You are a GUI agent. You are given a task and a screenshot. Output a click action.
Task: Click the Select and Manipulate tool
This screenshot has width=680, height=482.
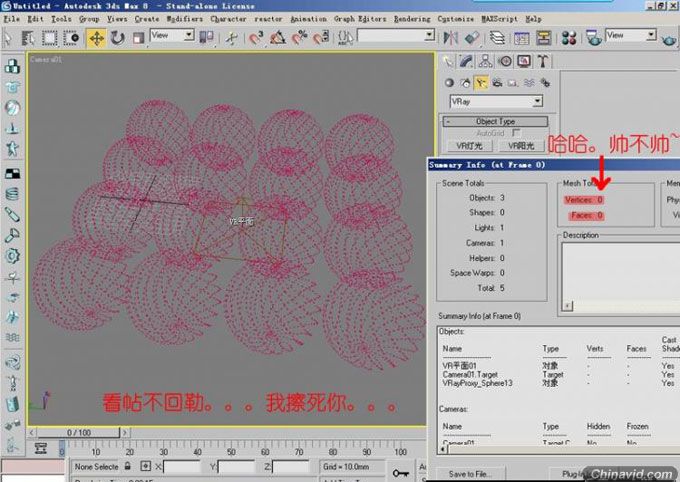pyautogui.click(x=231, y=38)
